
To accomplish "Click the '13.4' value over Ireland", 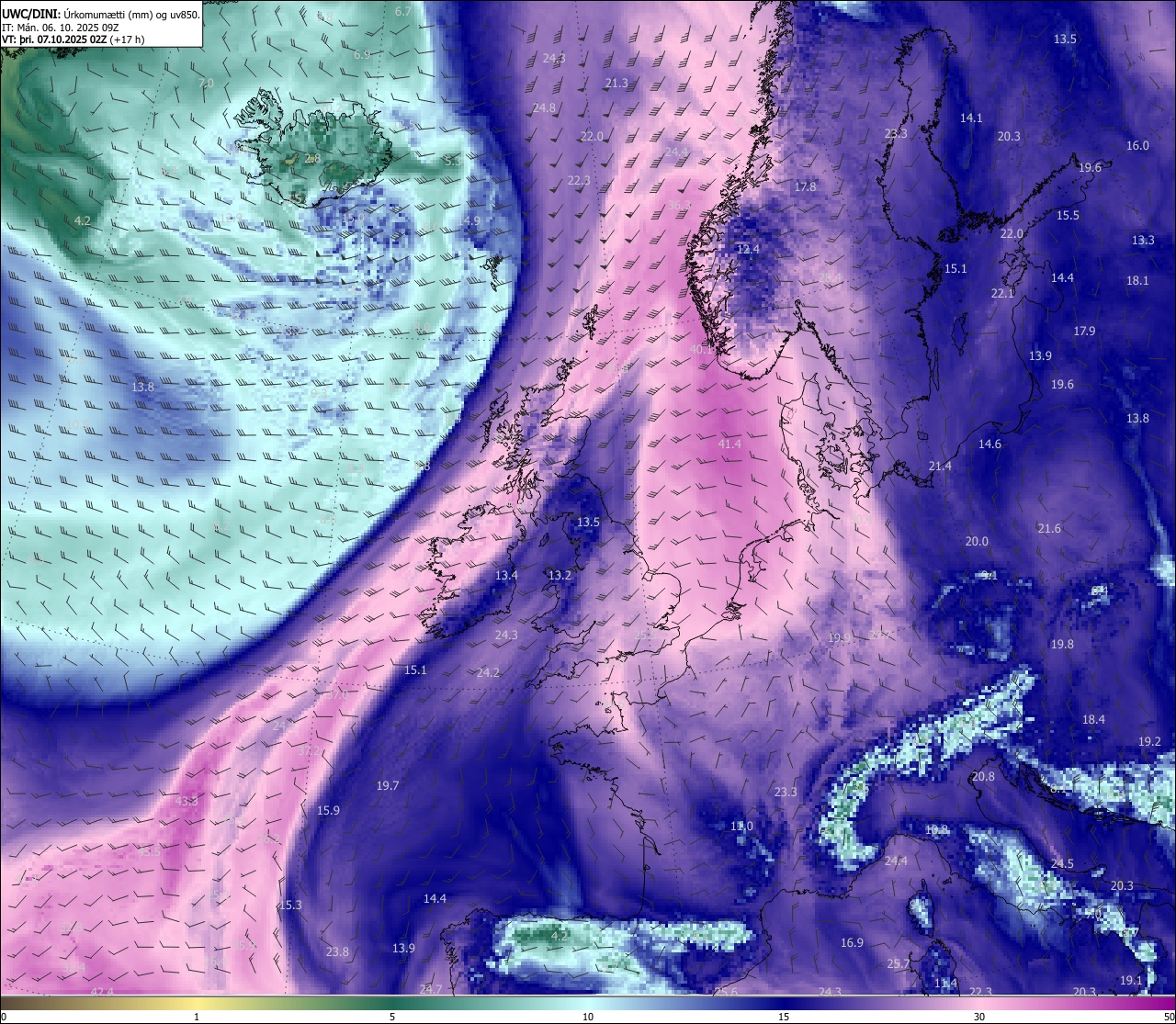I will click(x=506, y=576).
